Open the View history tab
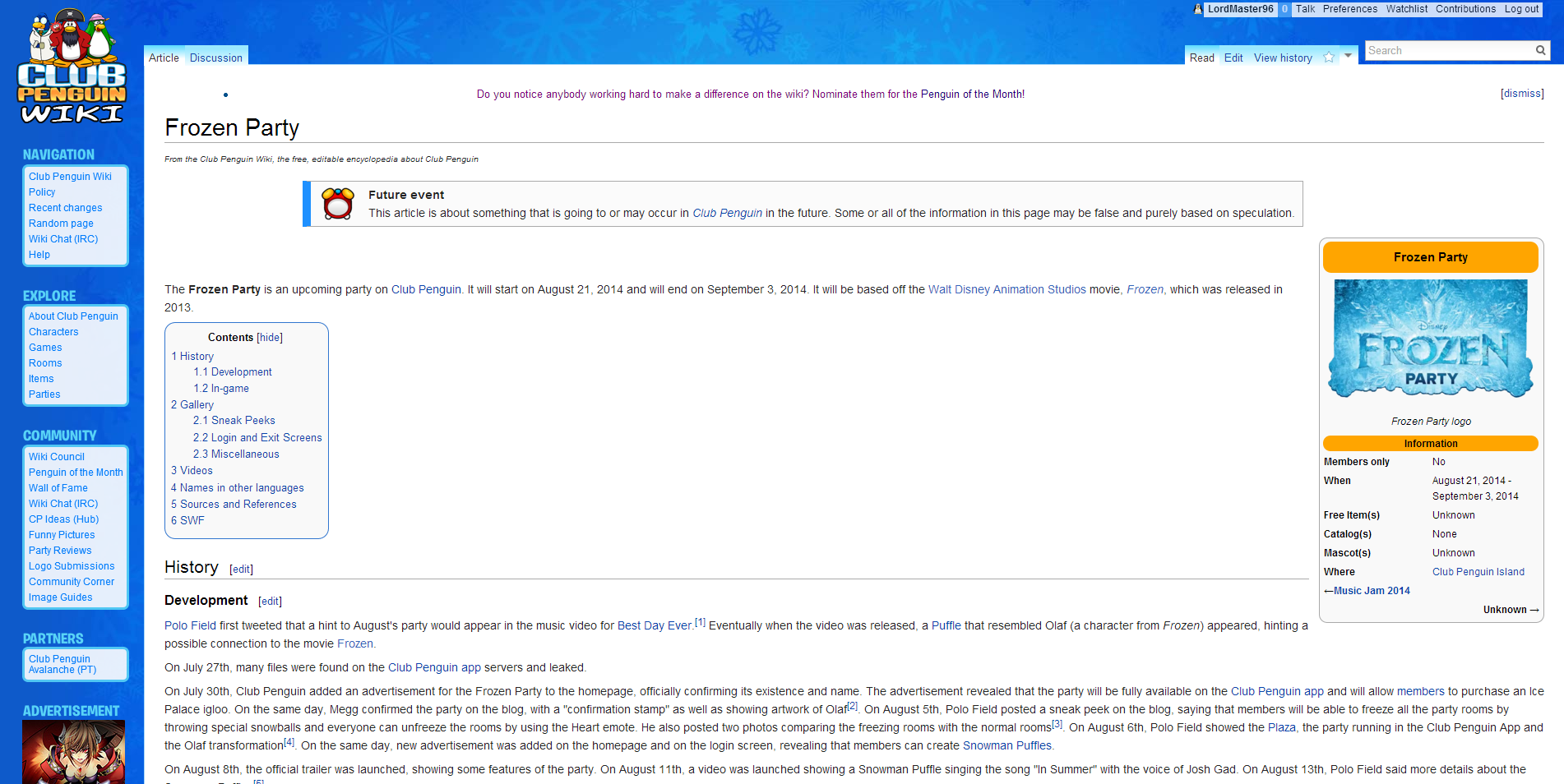The width and height of the screenshot is (1564, 784). click(x=1283, y=58)
